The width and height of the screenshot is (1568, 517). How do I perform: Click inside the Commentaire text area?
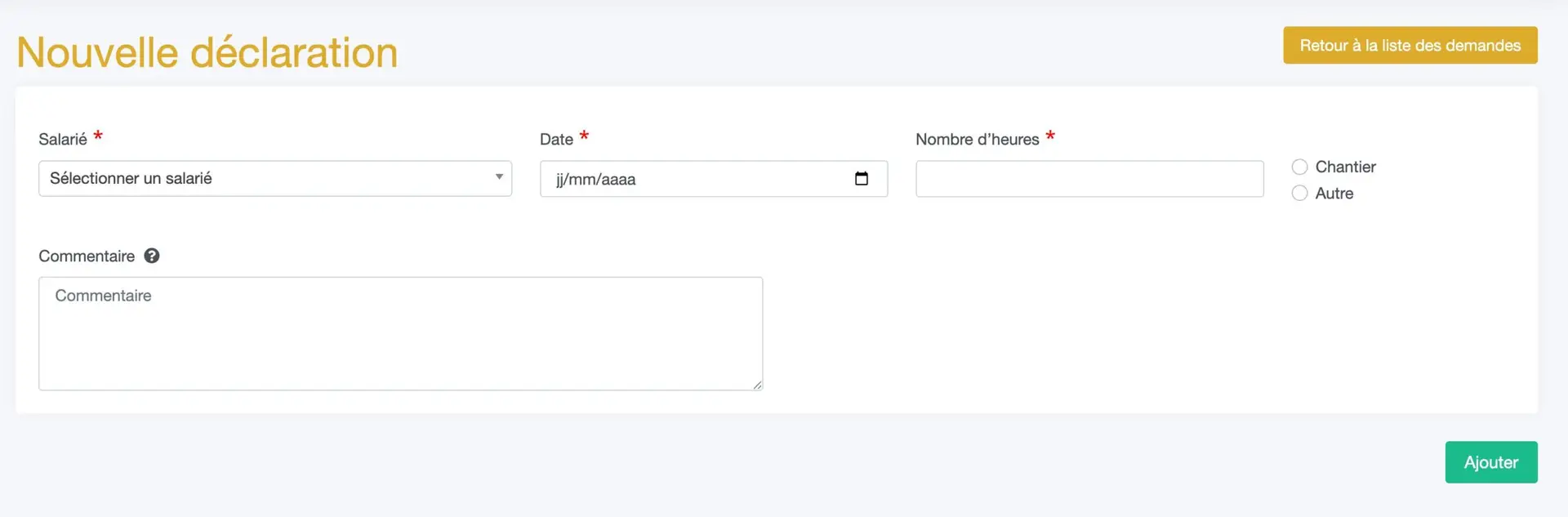(x=400, y=333)
